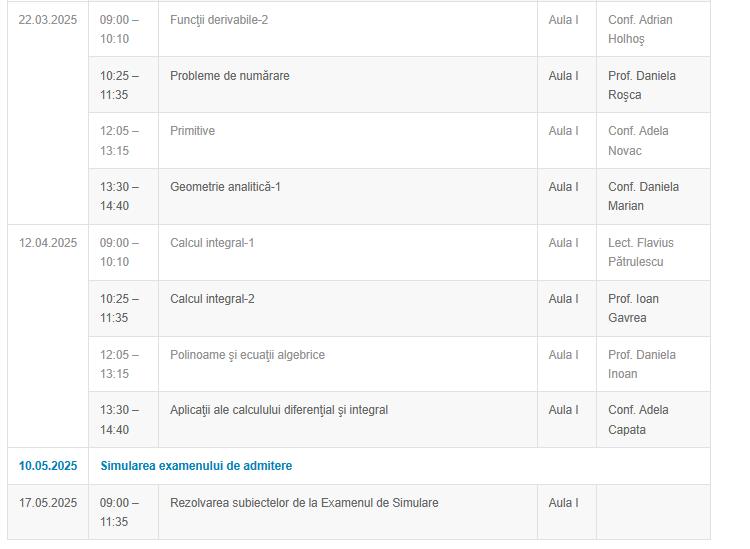Click lecturer name Prof. Ioan Gavrea
Image resolution: width=750 pixels, height=549 pixels.
click(633, 308)
